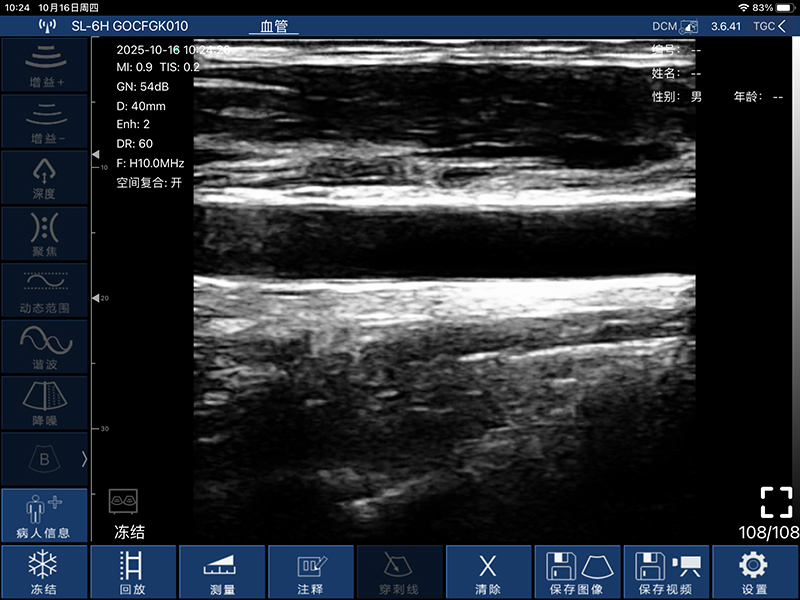Save the image with 保存图像
Screen dimensions: 800x600
point(578,572)
